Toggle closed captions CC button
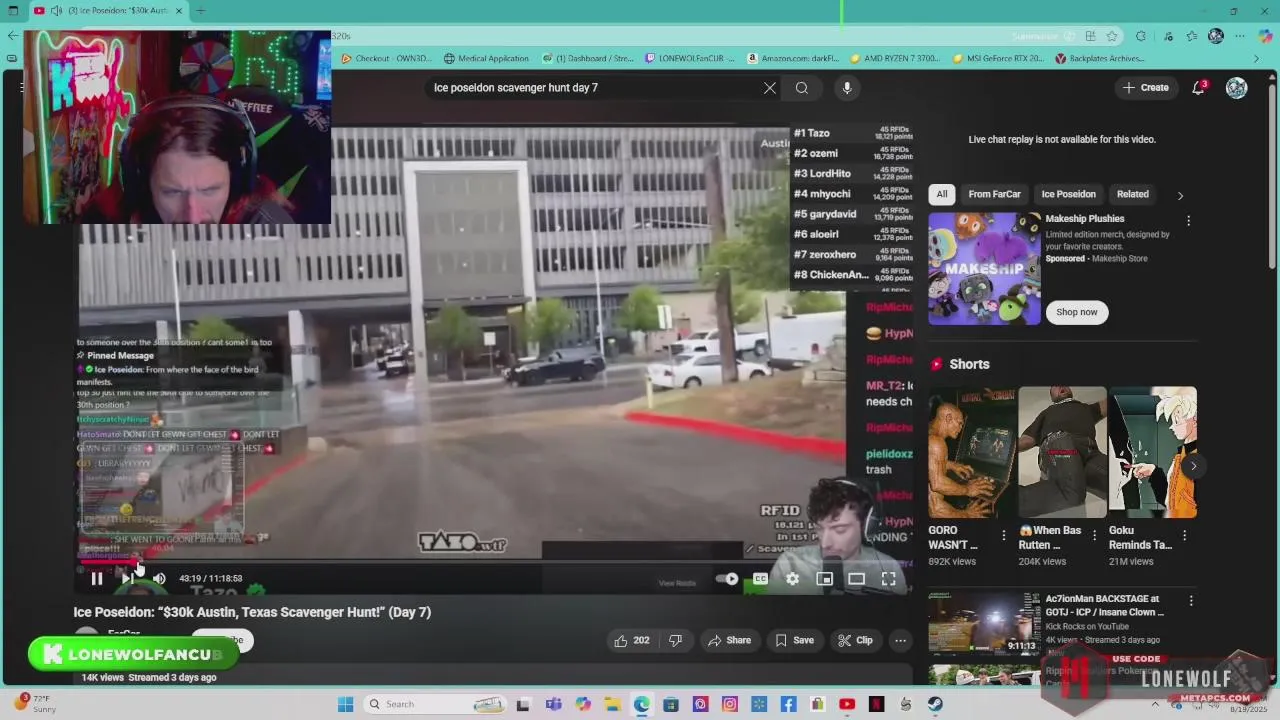Image resolution: width=1280 pixels, height=720 pixels. [760, 579]
